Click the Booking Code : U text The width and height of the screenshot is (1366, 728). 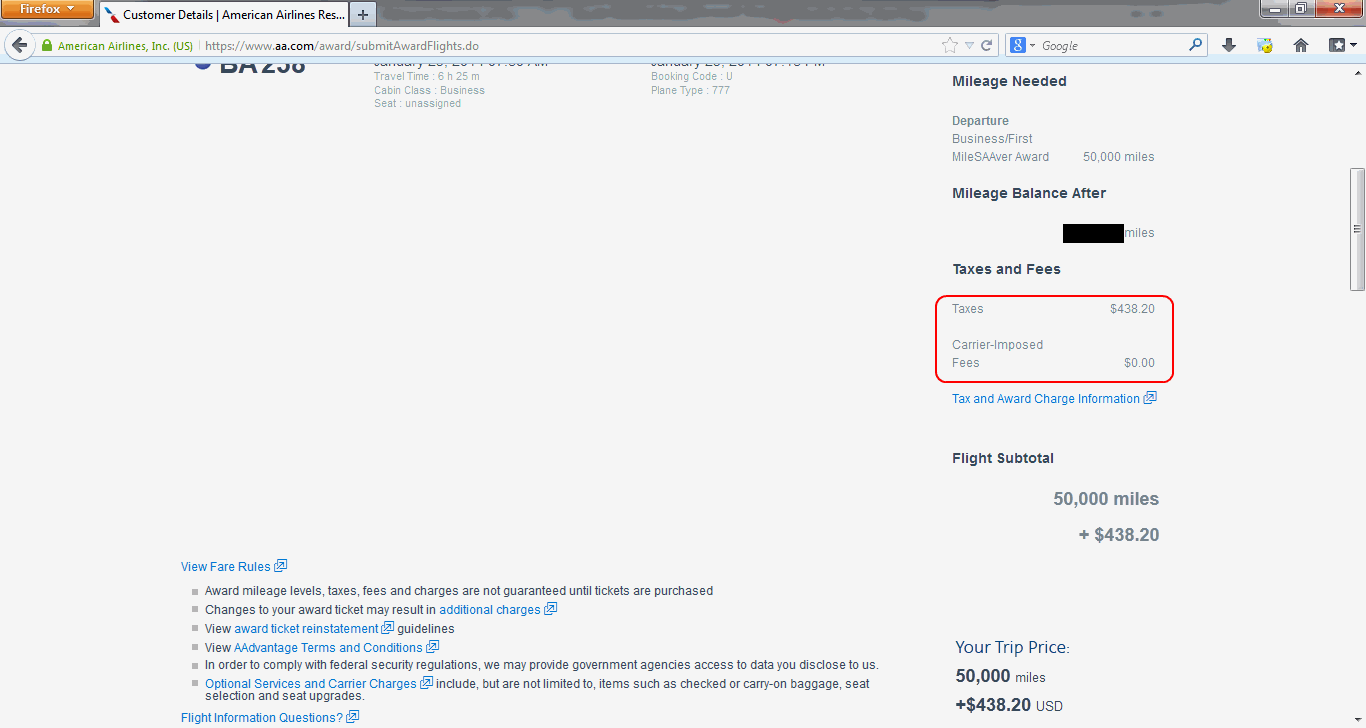click(x=692, y=76)
